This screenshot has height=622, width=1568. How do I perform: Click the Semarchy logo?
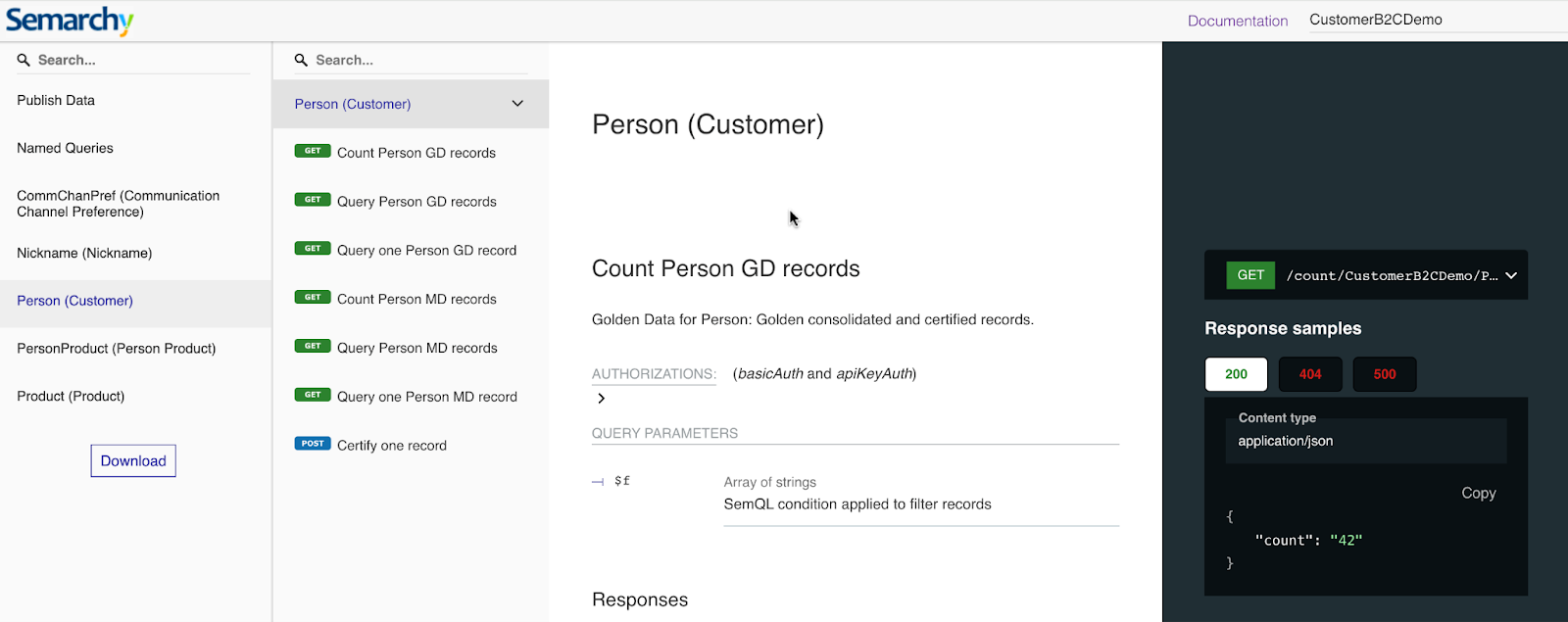70,21
